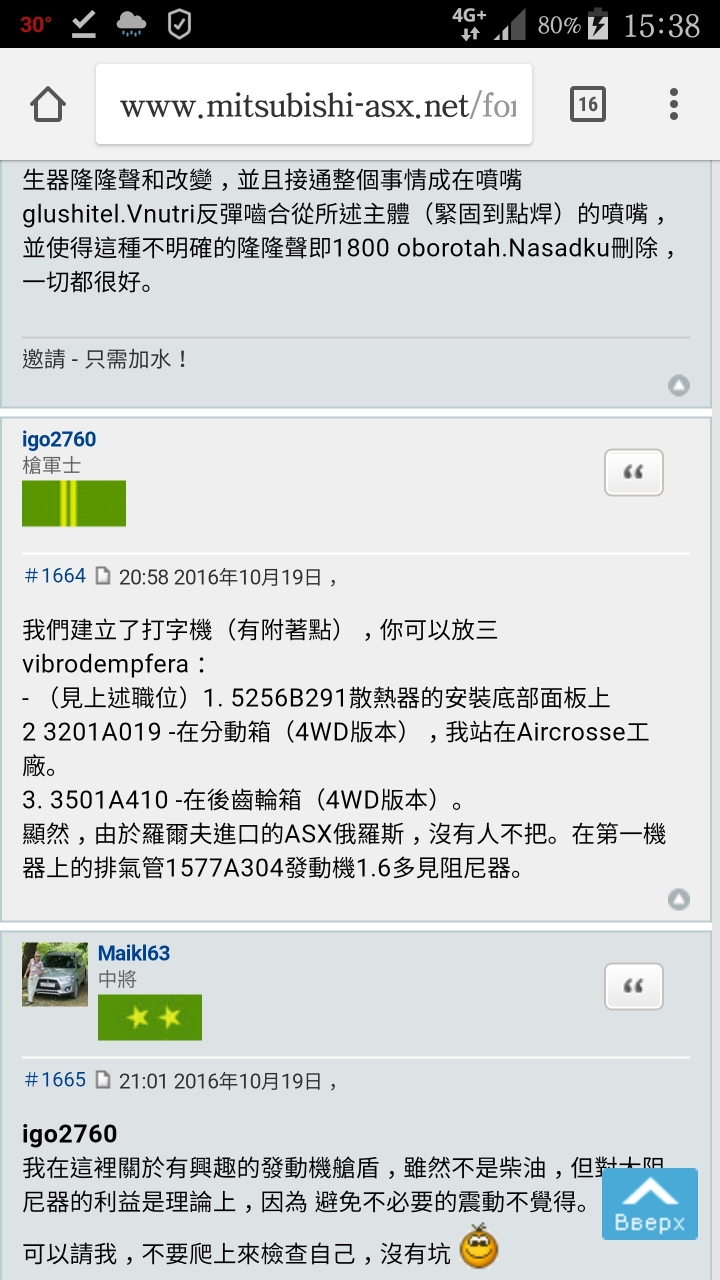View Maikl63's avatar photo
Image resolution: width=720 pixels, height=1280 pixels.
[55, 974]
